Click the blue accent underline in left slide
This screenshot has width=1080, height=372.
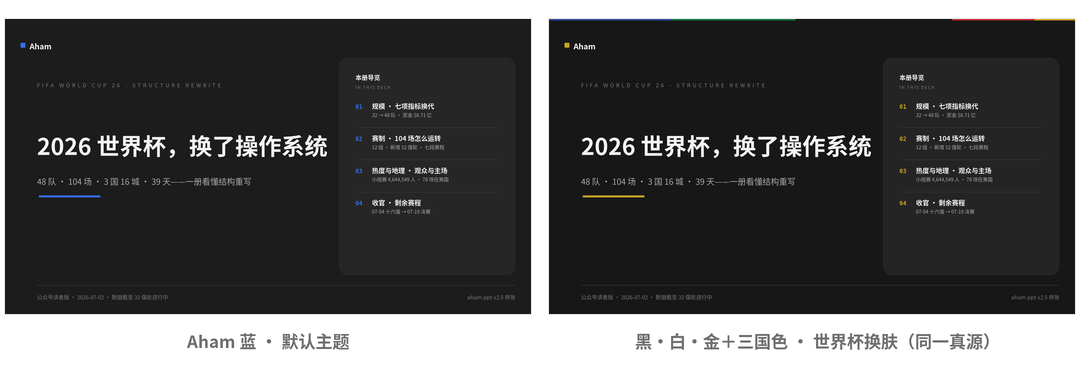pyautogui.click(x=70, y=196)
